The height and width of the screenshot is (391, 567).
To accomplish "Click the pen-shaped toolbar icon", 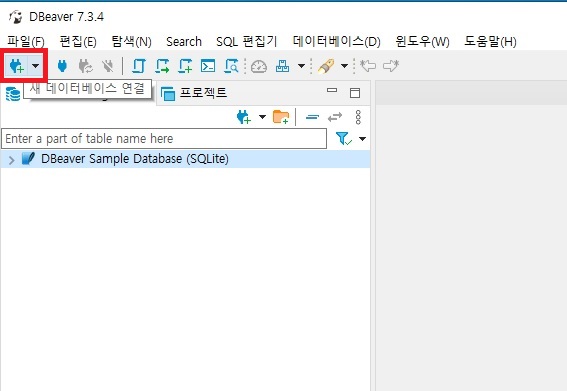I will pos(326,67).
